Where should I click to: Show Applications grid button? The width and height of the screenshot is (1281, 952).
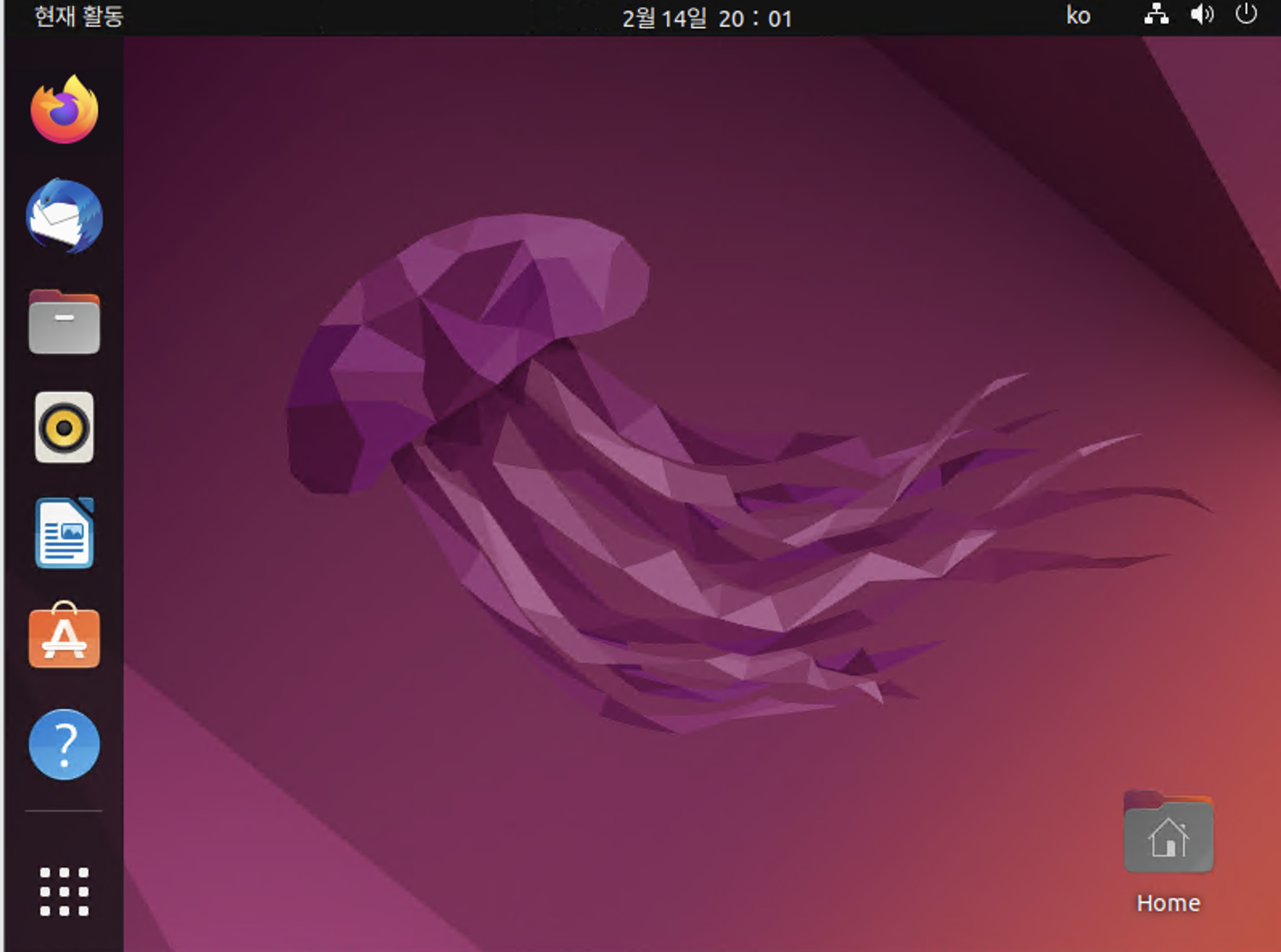pos(64,891)
